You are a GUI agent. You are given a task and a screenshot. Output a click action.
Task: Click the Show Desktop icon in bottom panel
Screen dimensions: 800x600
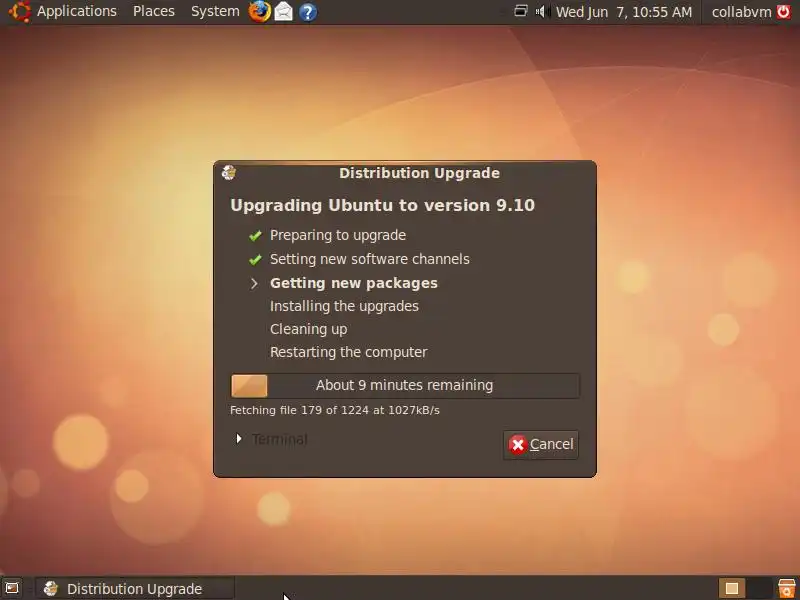coord(12,588)
